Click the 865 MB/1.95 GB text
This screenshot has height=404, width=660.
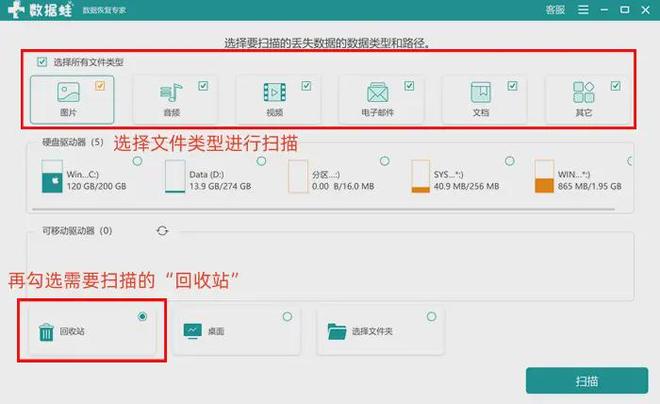[590, 186]
